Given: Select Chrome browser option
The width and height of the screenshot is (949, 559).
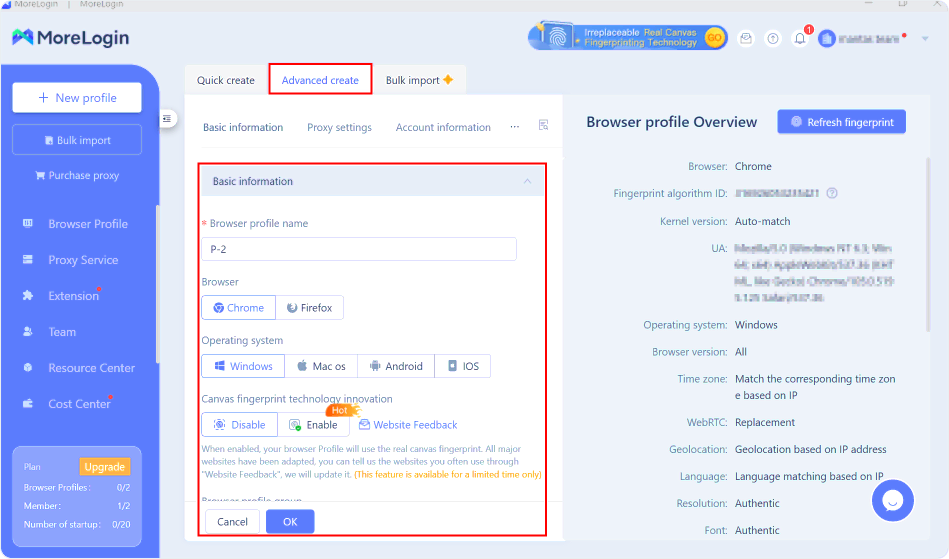Looking at the screenshot, I should click(x=238, y=307).
